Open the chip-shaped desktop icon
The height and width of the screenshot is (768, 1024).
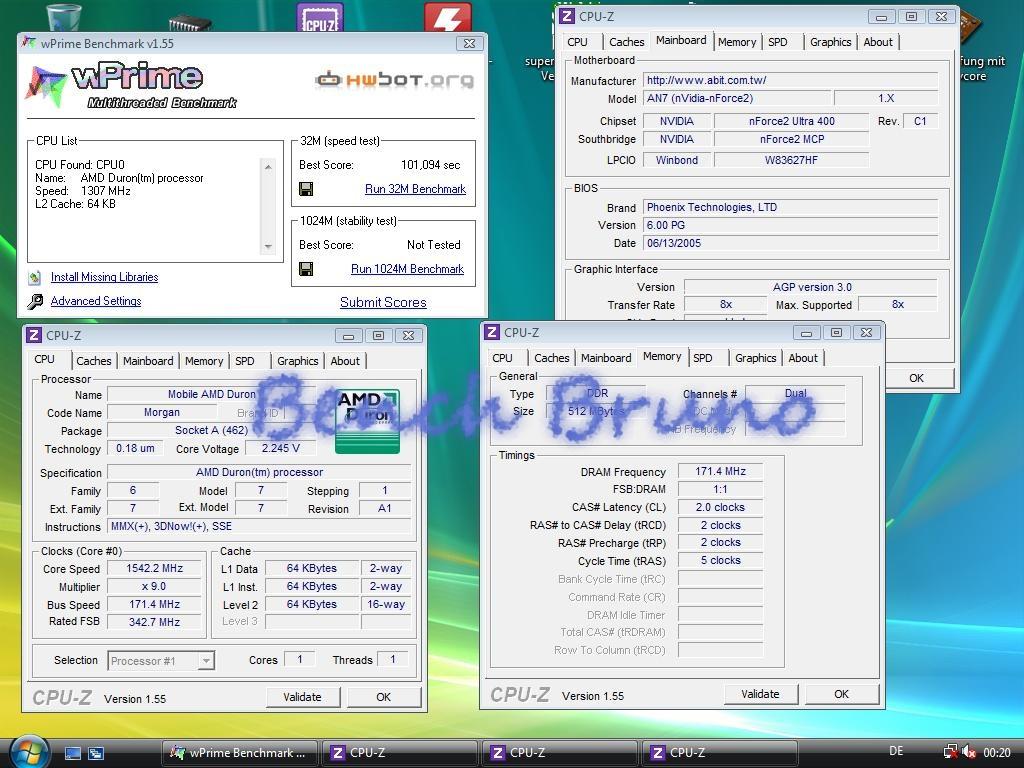tap(189, 24)
